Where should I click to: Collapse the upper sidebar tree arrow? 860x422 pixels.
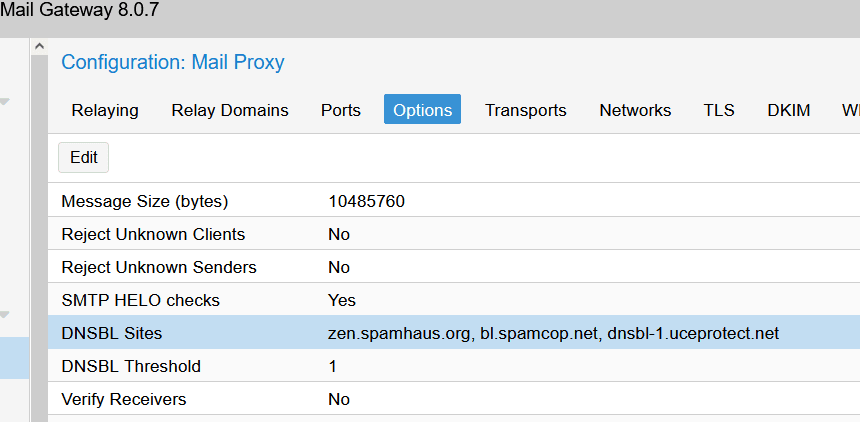pos(4,102)
